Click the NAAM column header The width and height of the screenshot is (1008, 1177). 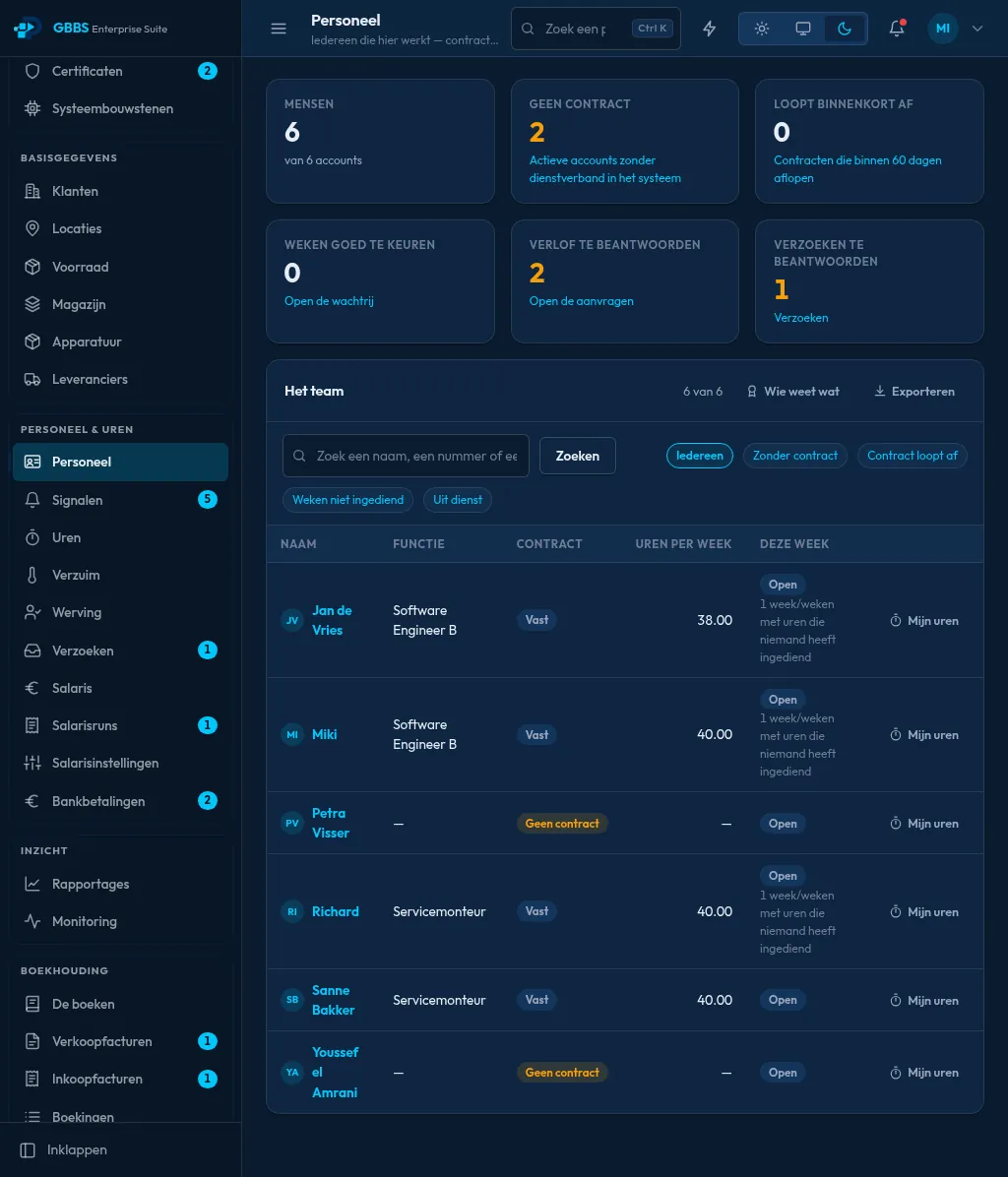click(298, 544)
